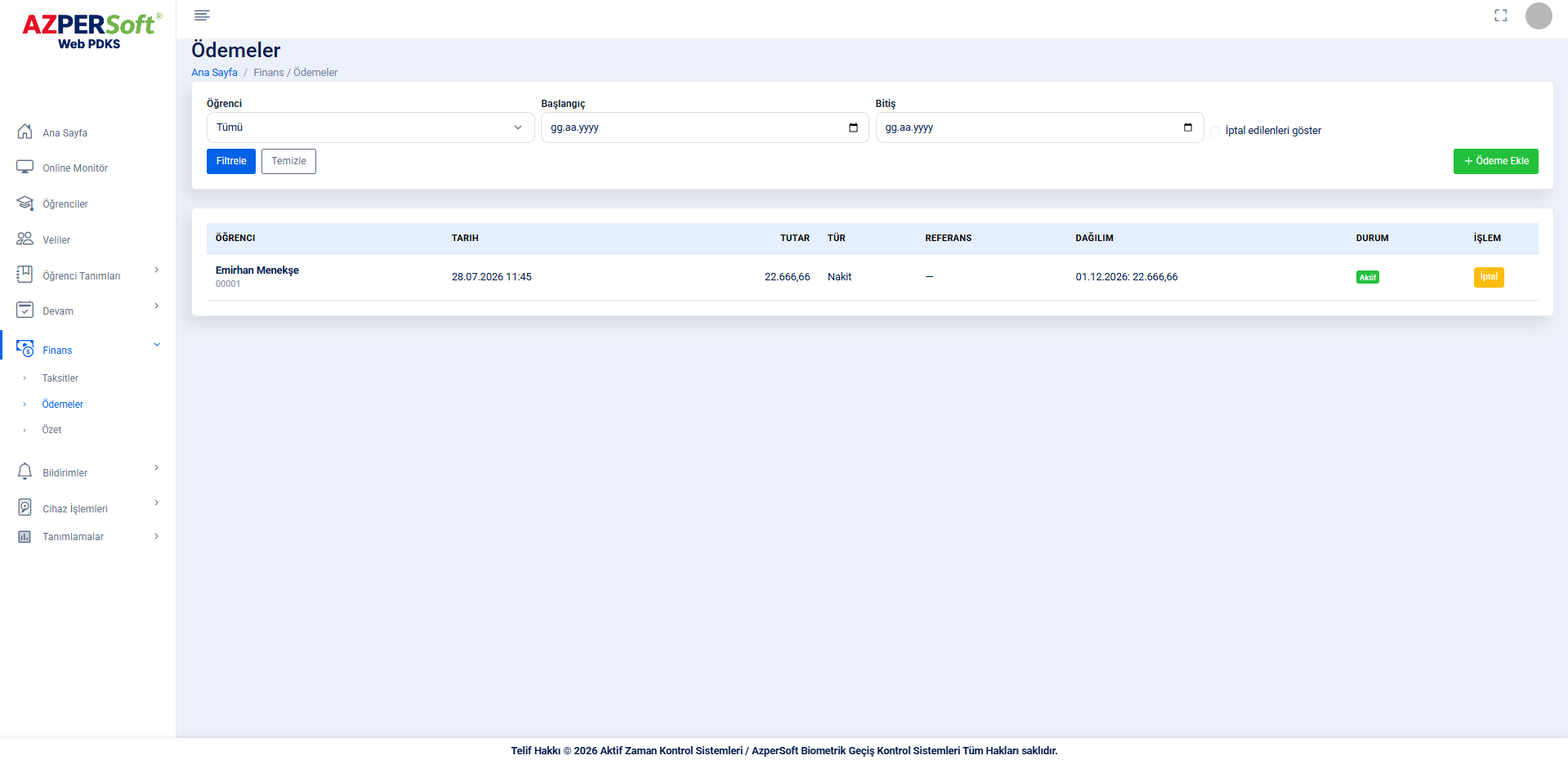This screenshot has width=1568, height=760.
Task: Click the TARIH column header
Action: pyautogui.click(x=465, y=239)
